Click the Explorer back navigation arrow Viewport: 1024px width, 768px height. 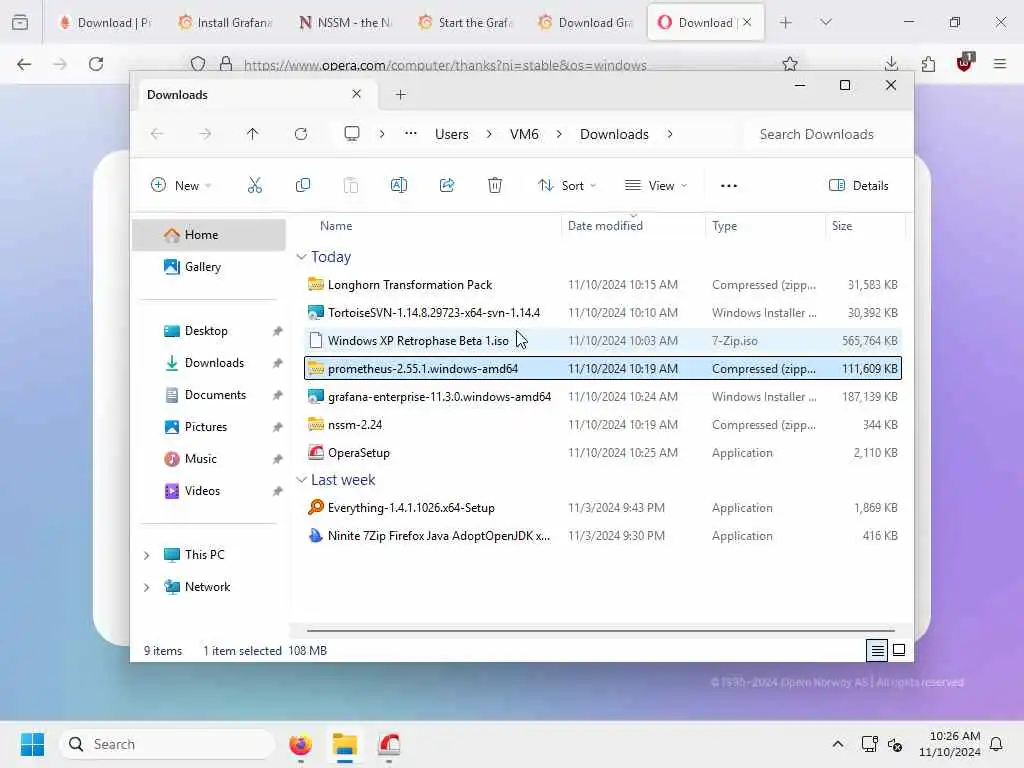click(157, 134)
